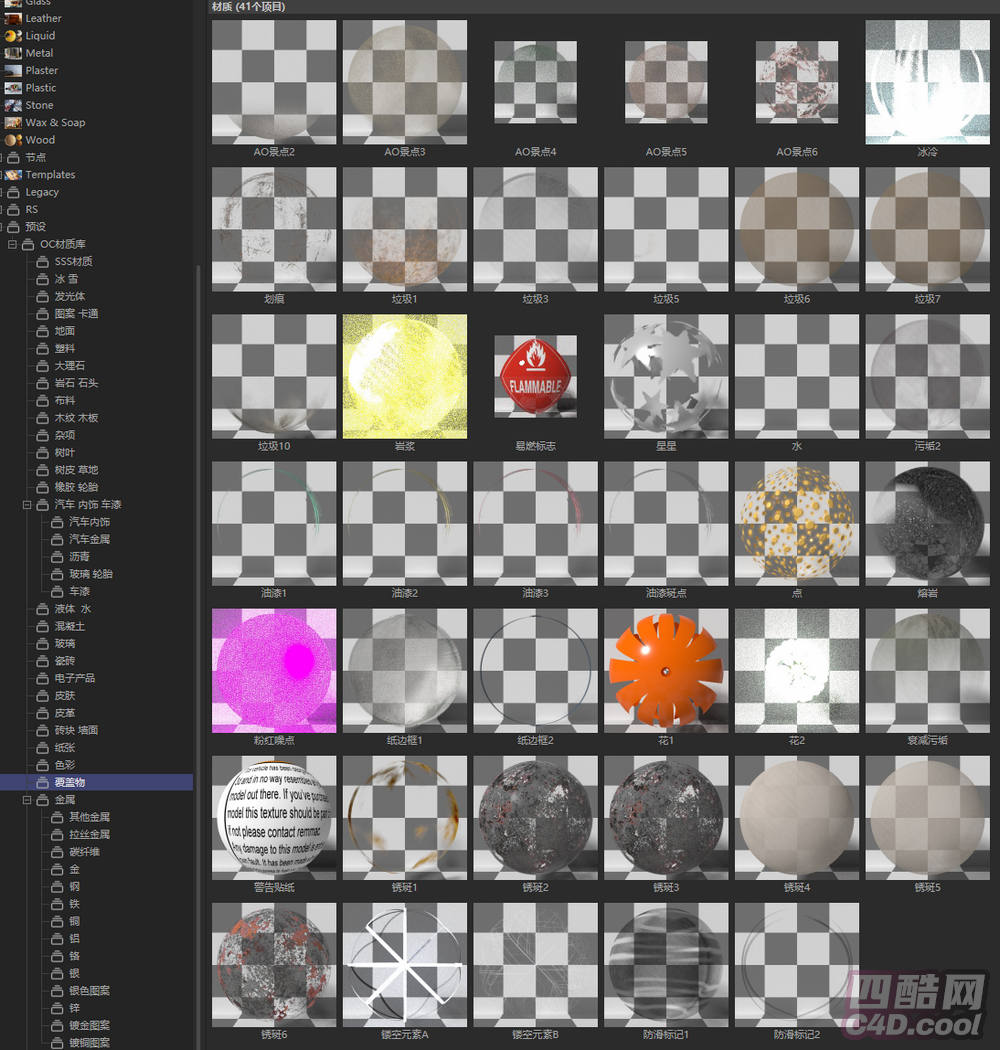
Task: Select the magenta 粉红噪点 material
Action: [x=274, y=670]
